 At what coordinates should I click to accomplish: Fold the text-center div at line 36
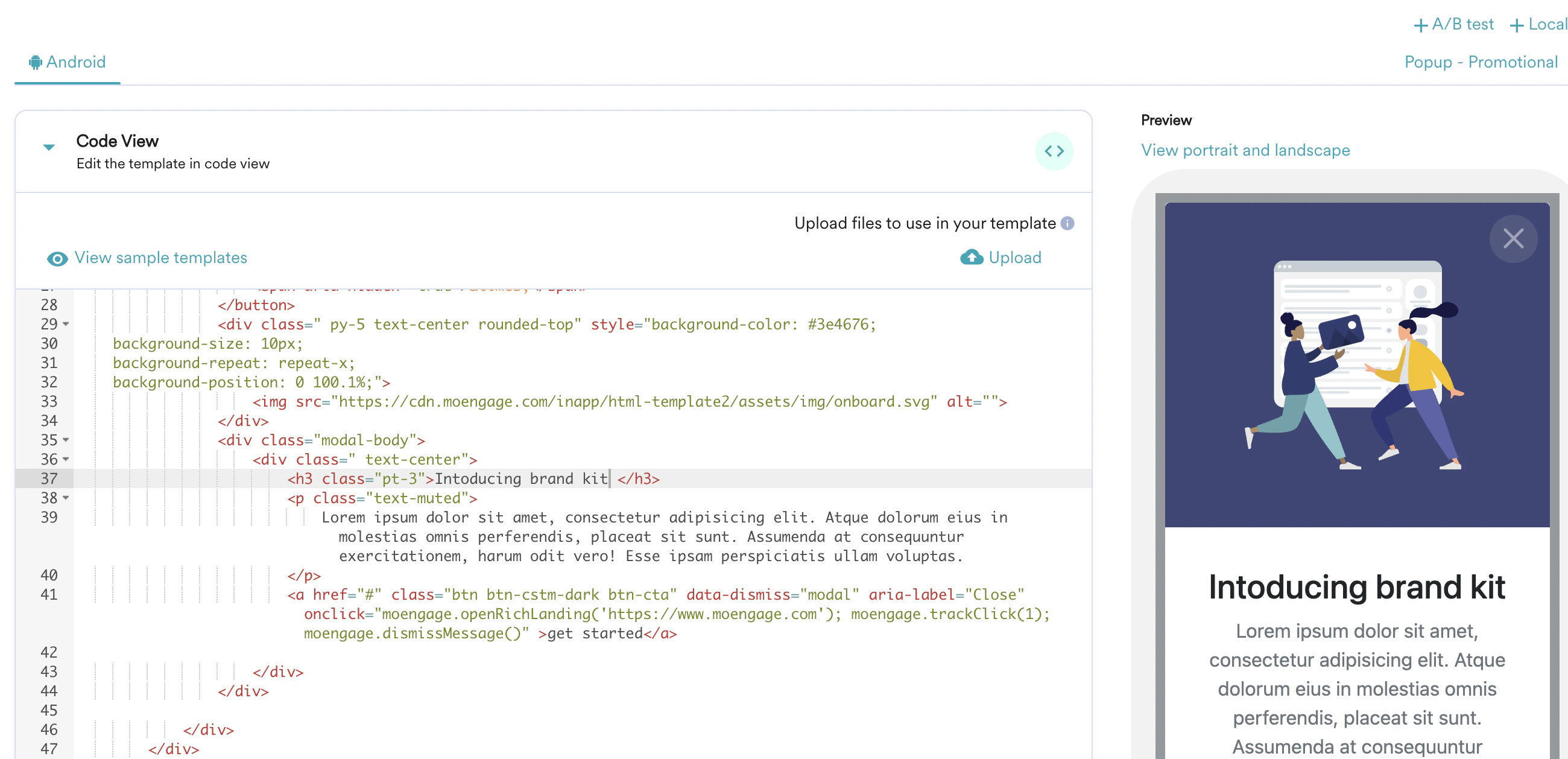pyautogui.click(x=65, y=459)
